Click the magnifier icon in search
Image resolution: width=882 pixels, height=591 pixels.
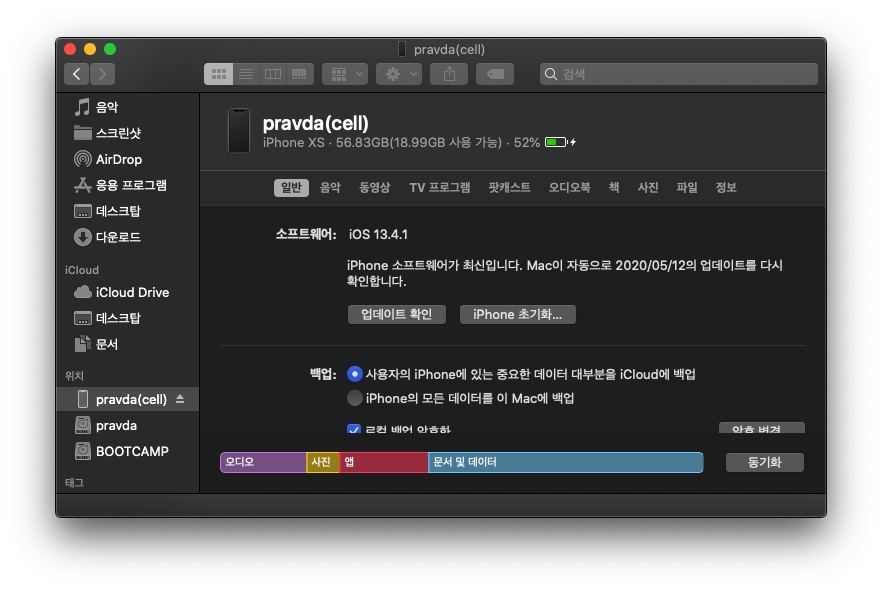coord(551,74)
